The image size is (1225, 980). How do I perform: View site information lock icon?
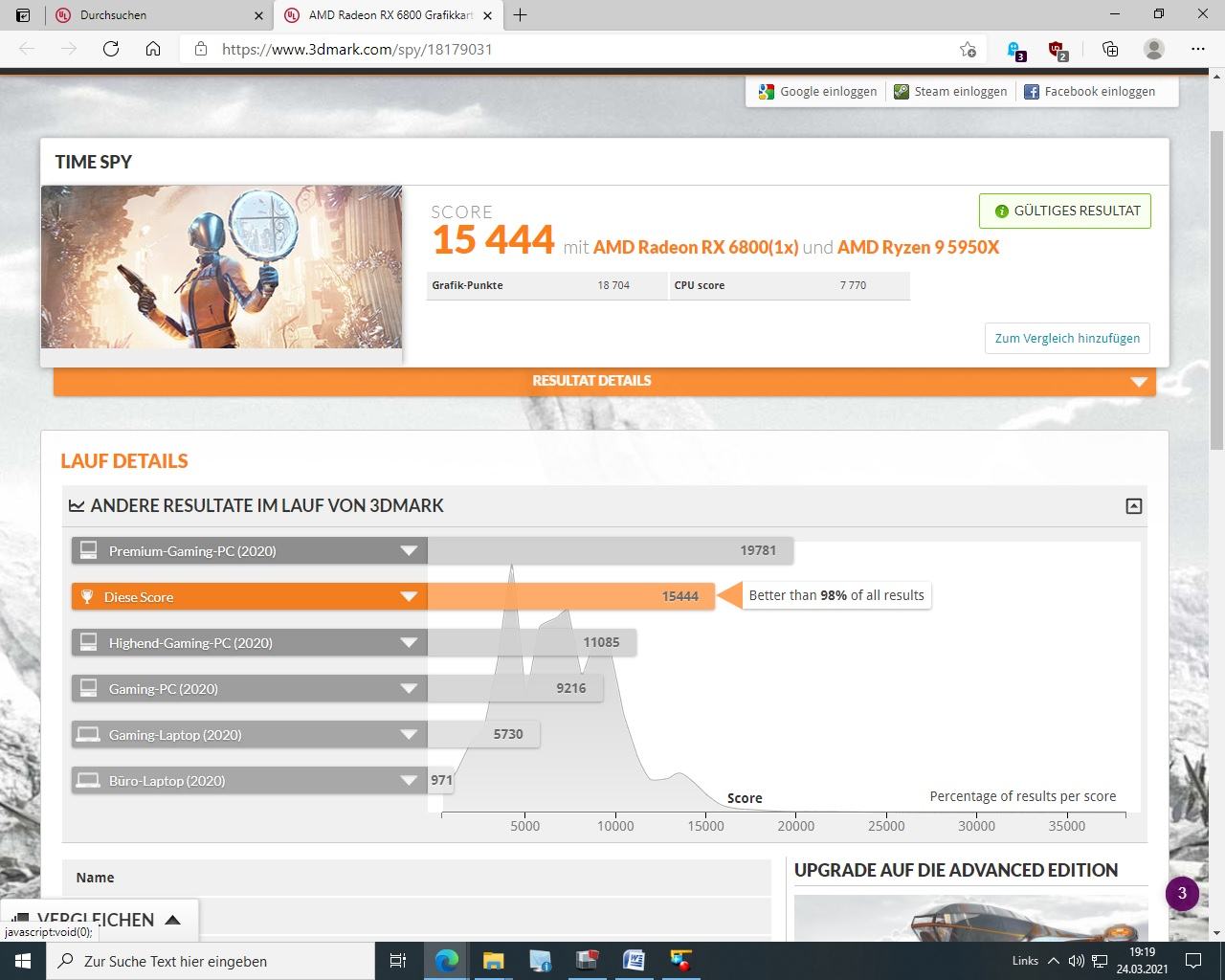pos(200,49)
